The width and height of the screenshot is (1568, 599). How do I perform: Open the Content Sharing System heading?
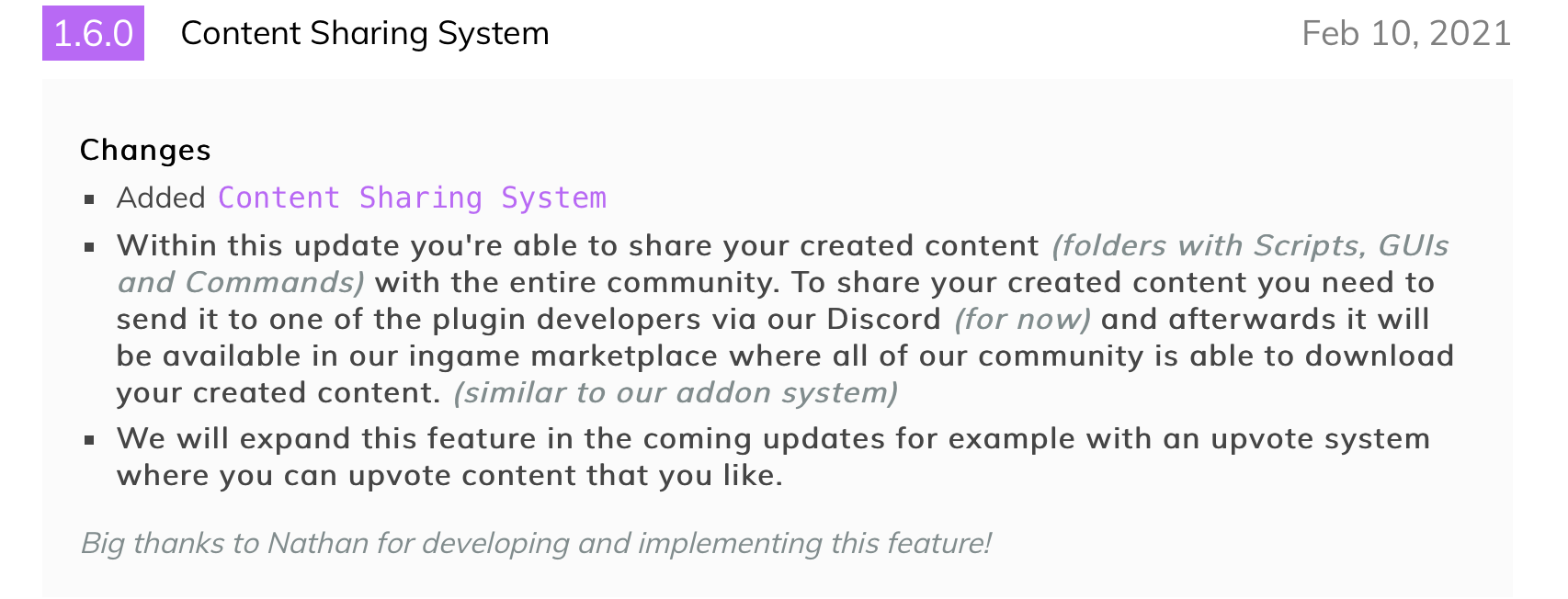click(x=365, y=33)
